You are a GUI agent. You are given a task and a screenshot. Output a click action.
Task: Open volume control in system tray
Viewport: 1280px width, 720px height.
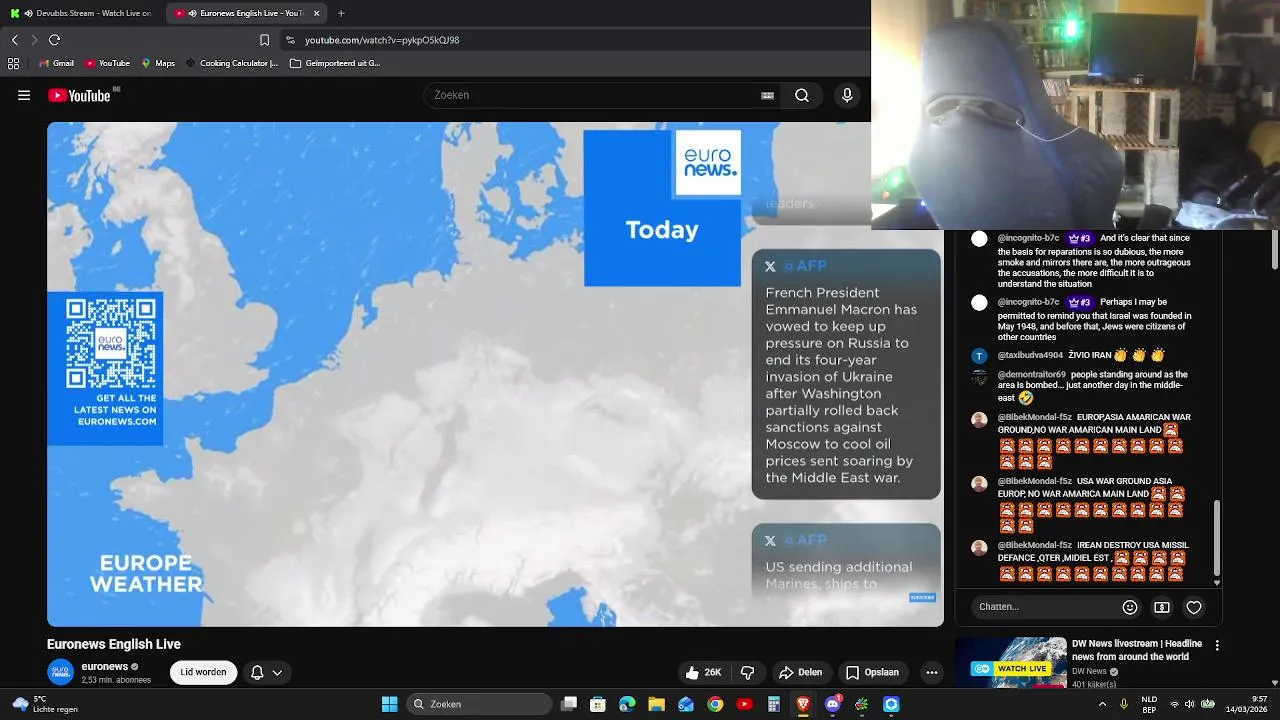point(1190,704)
